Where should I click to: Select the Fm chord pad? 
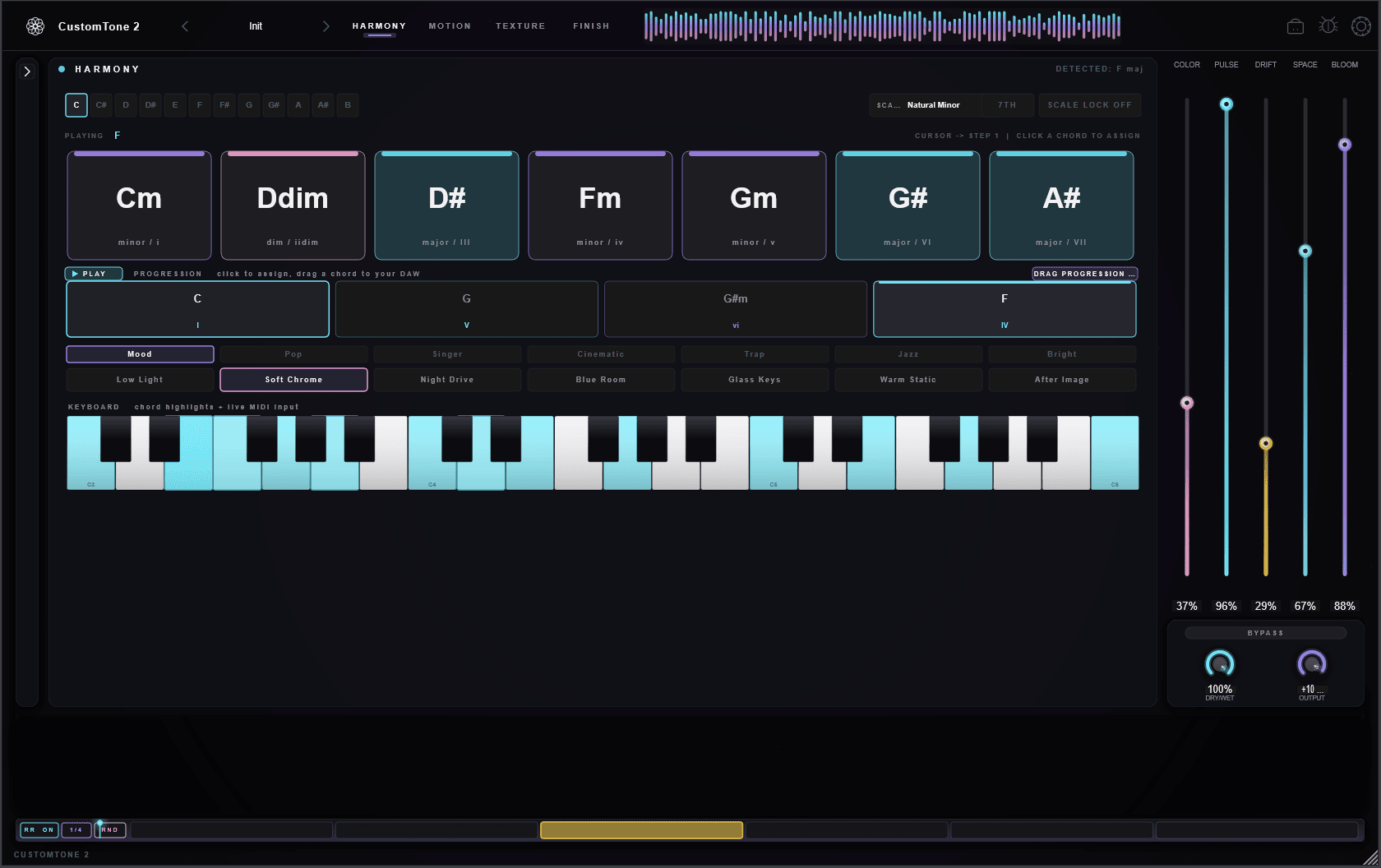[x=600, y=205]
